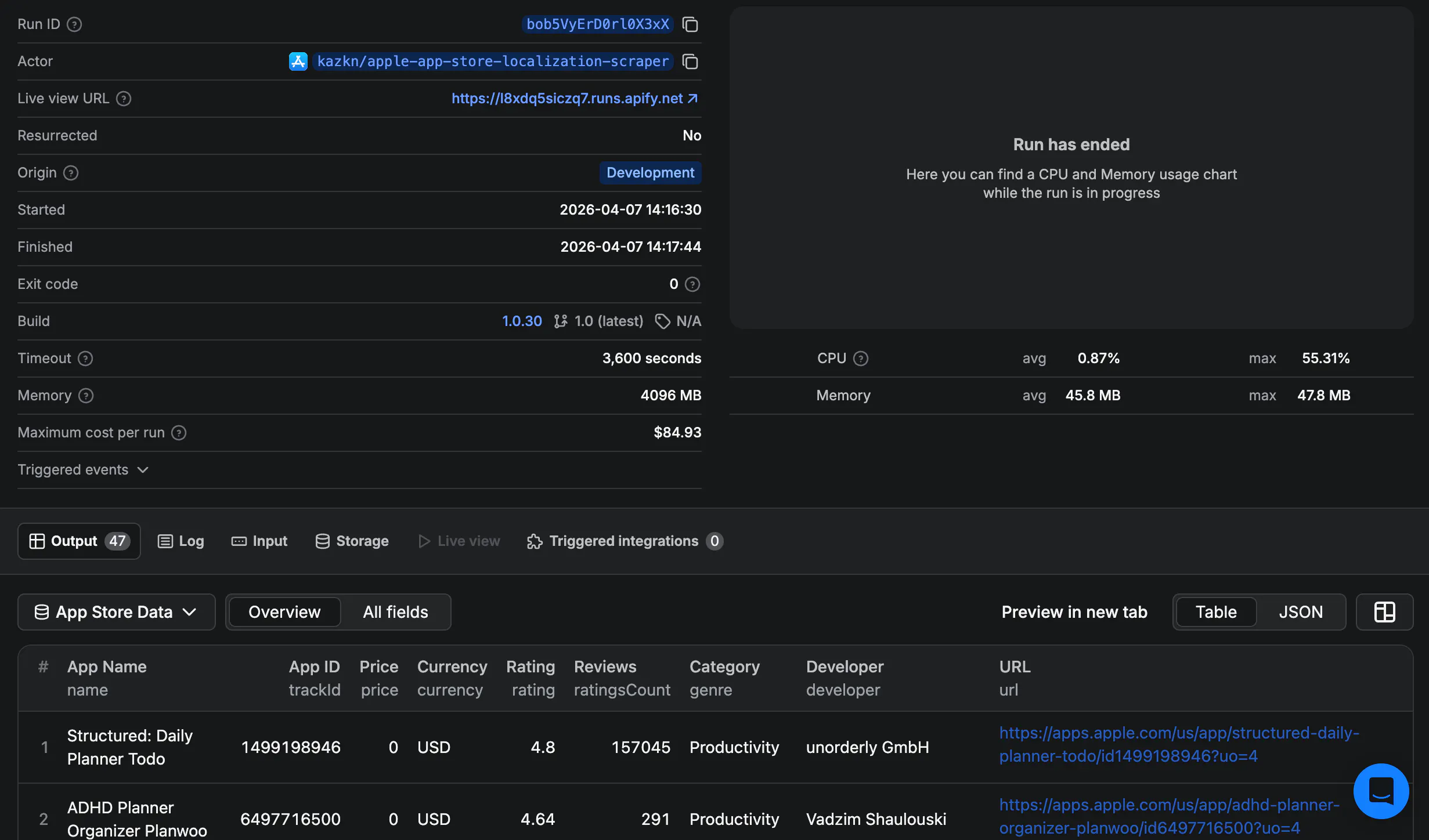Click the App Name column header

(x=107, y=667)
